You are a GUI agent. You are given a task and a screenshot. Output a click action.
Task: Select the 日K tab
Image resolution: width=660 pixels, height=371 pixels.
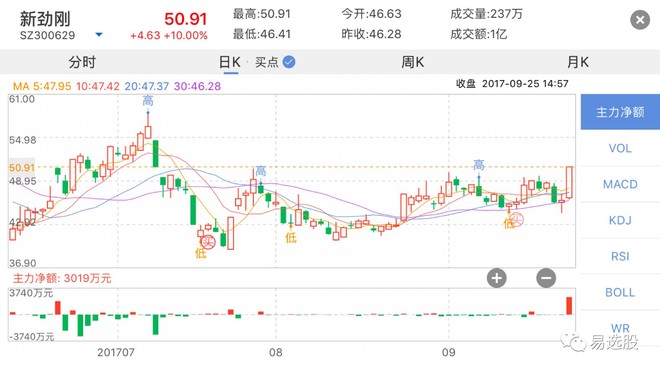(230, 62)
